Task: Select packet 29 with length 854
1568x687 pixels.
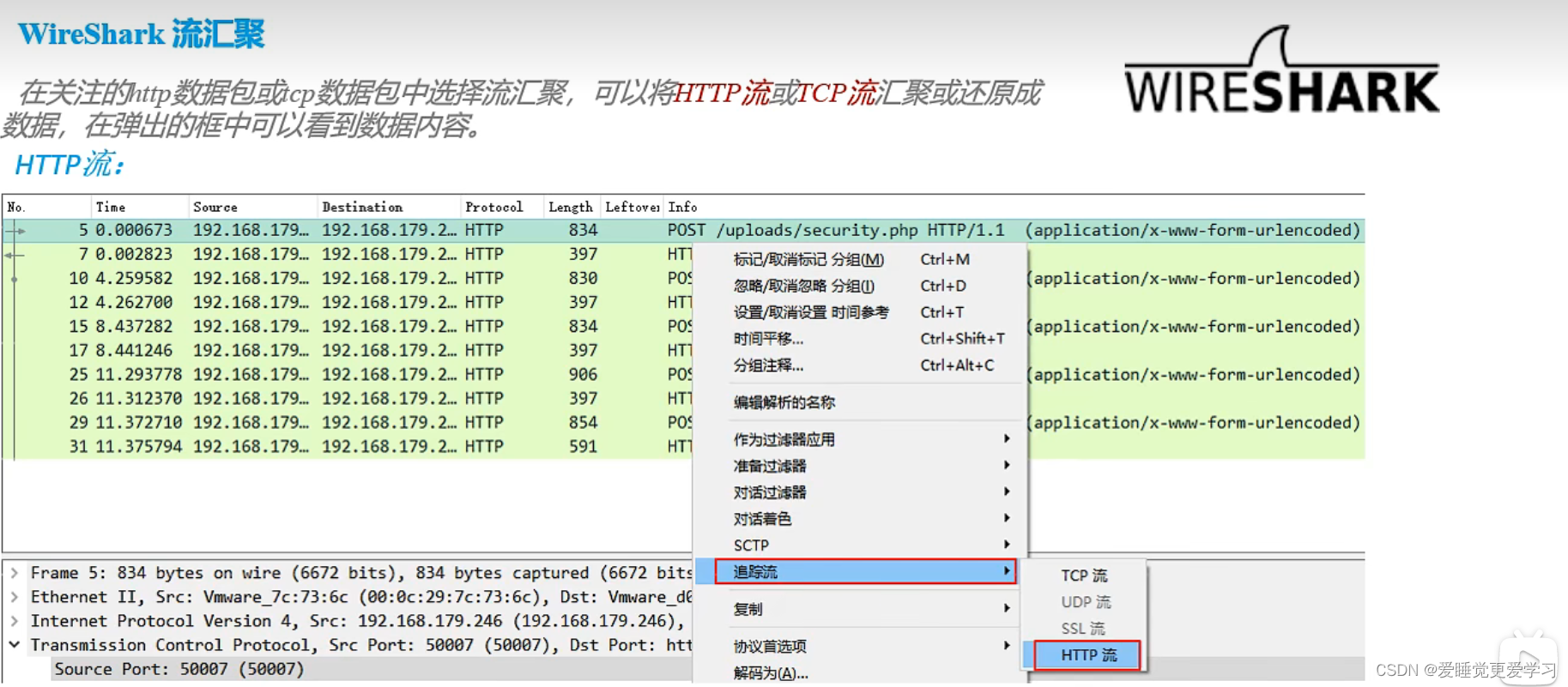Action: click(x=348, y=422)
